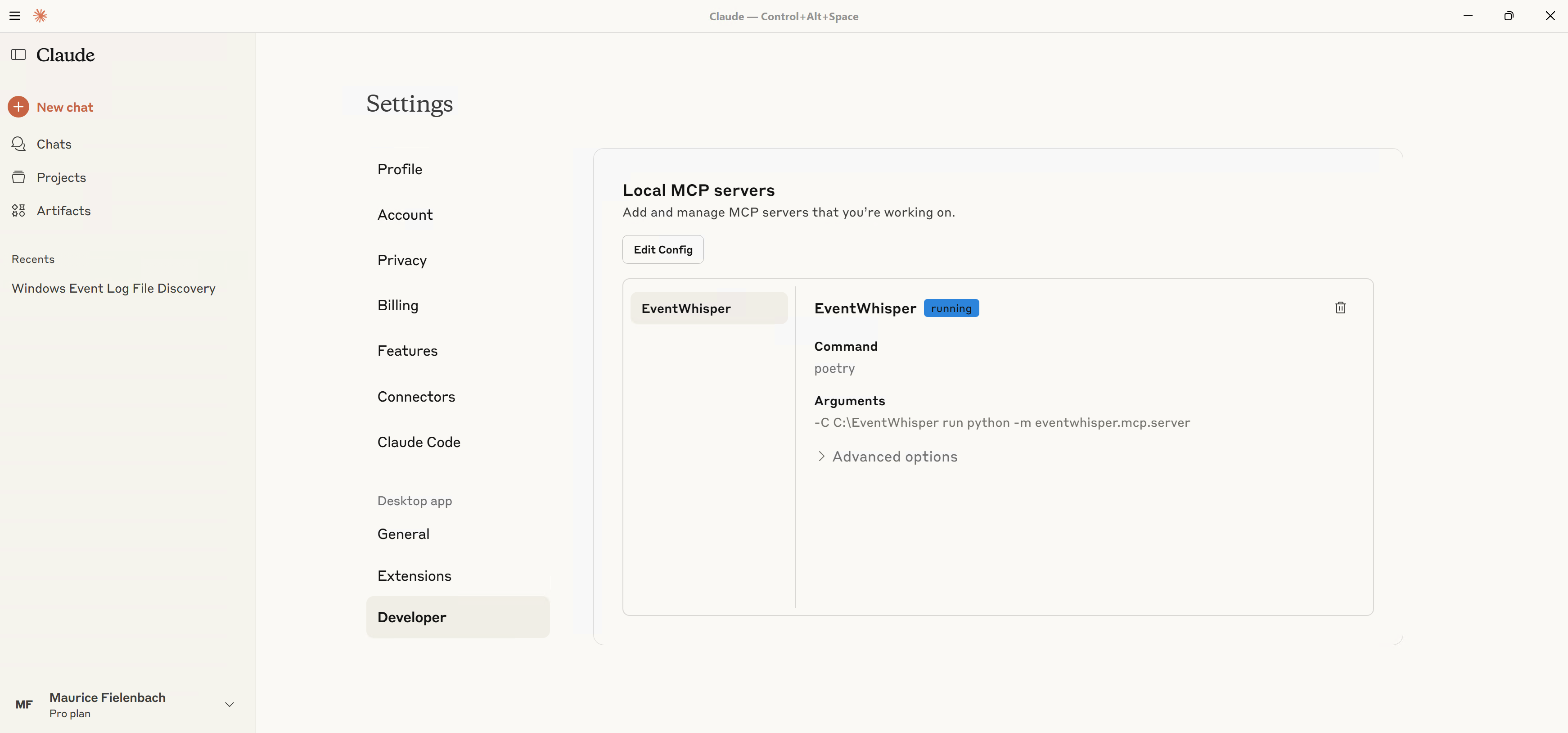
Task: Open Chats from the sidebar
Action: pyautogui.click(x=54, y=144)
